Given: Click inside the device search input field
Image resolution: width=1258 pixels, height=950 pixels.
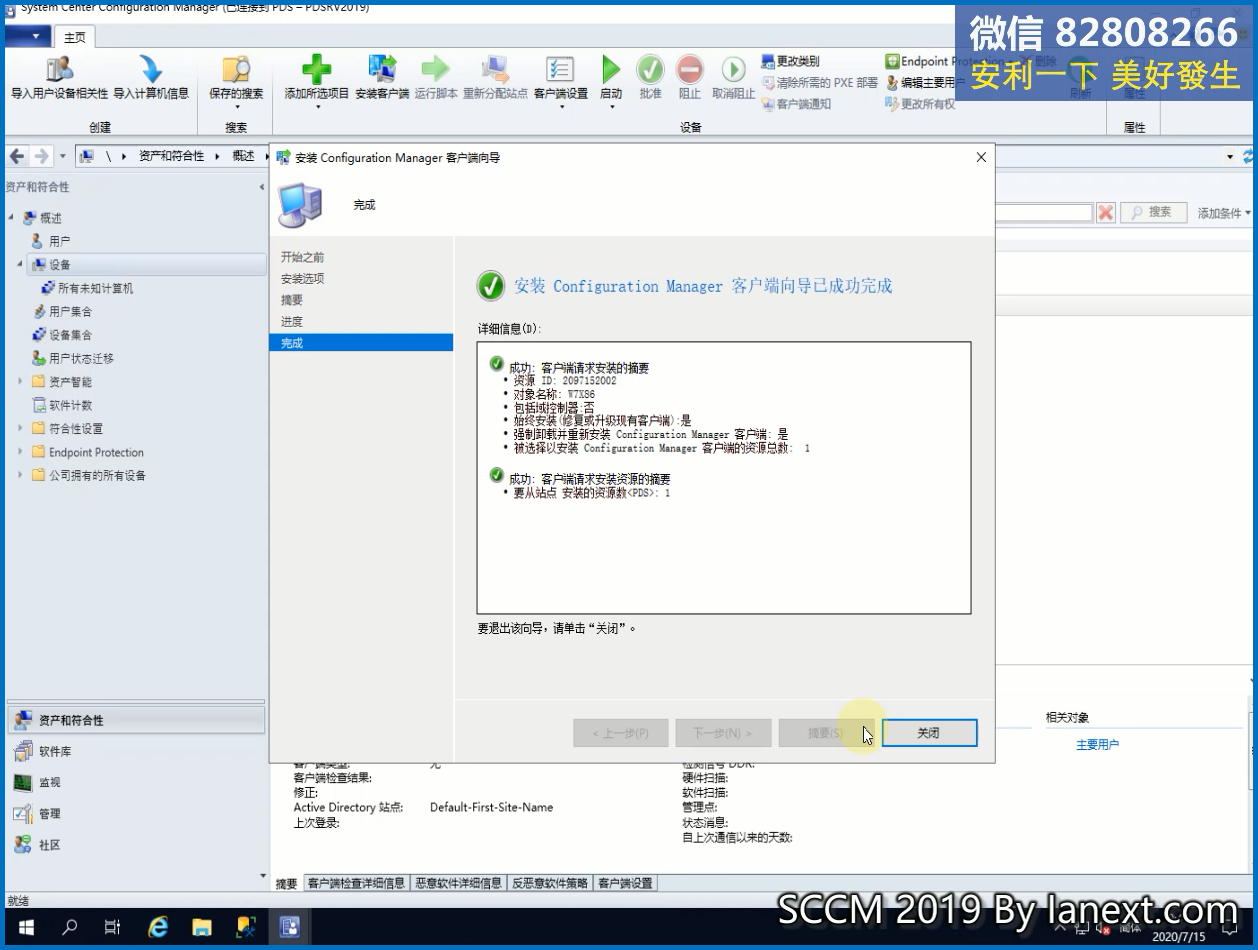Looking at the screenshot, I should click(x=1042, y=213).
